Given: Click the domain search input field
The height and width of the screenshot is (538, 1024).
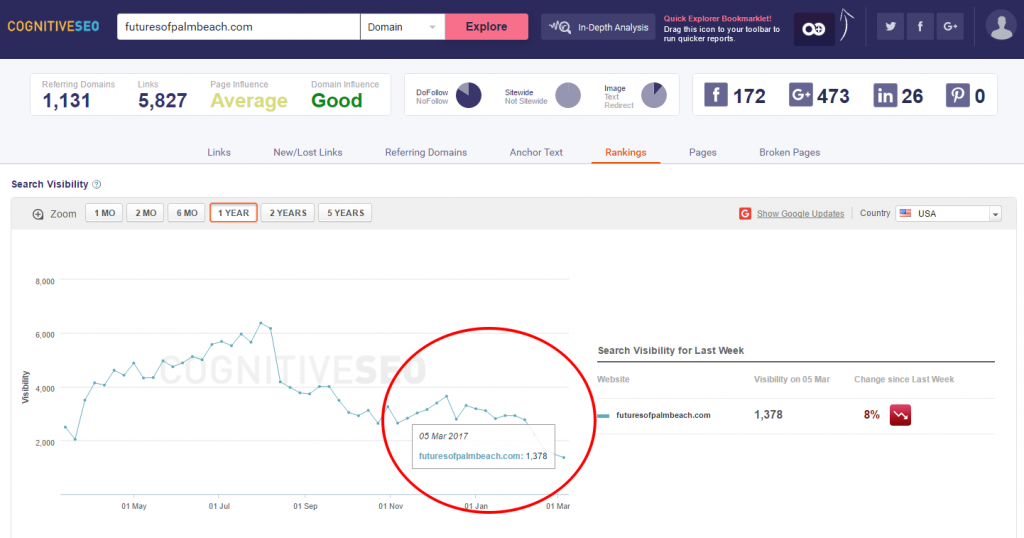Looking at the screenshot, I should (238, 27).
